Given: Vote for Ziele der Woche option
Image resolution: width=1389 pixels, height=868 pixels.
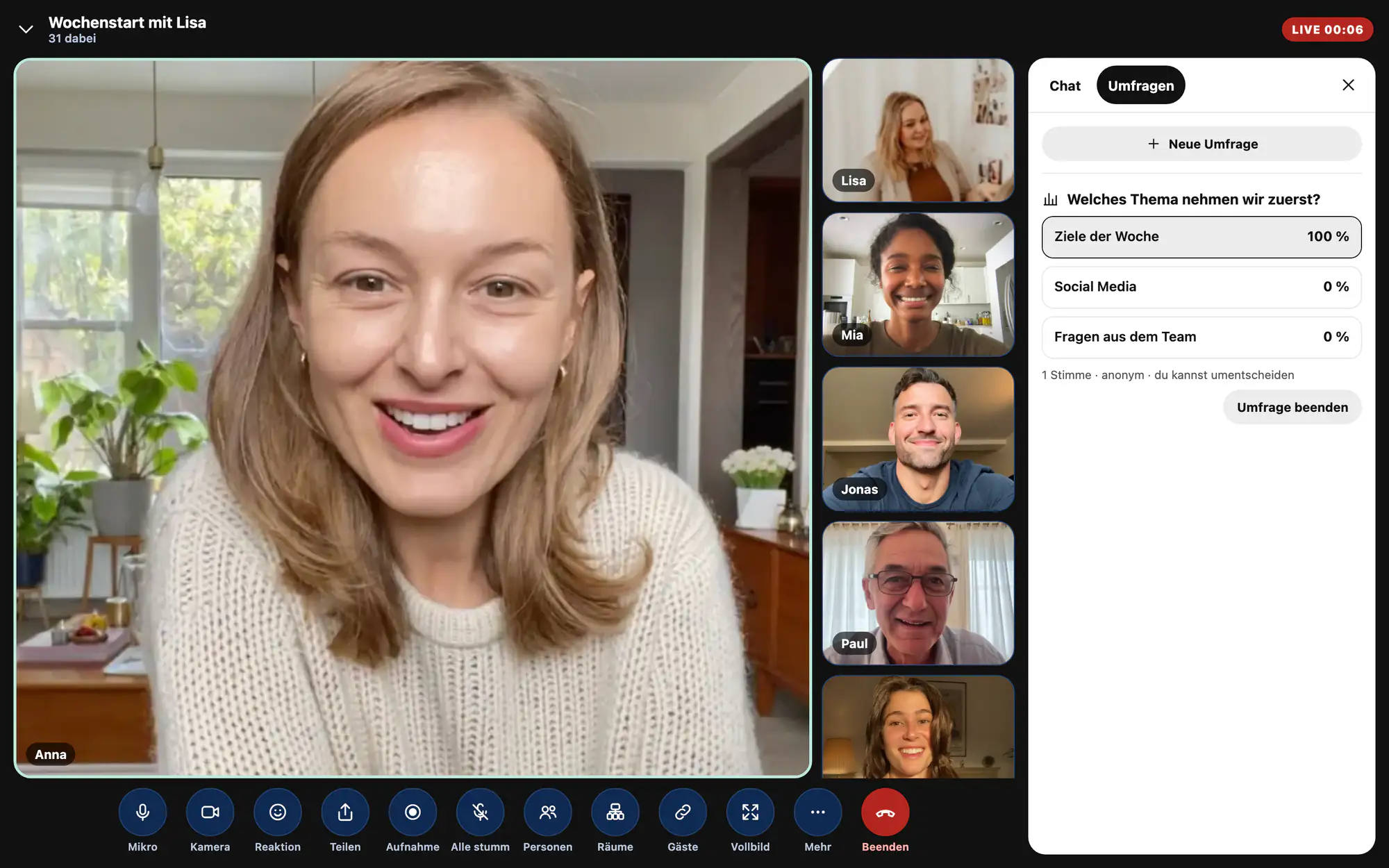Looking at the screenshot, I should (x=1201, y=237).
